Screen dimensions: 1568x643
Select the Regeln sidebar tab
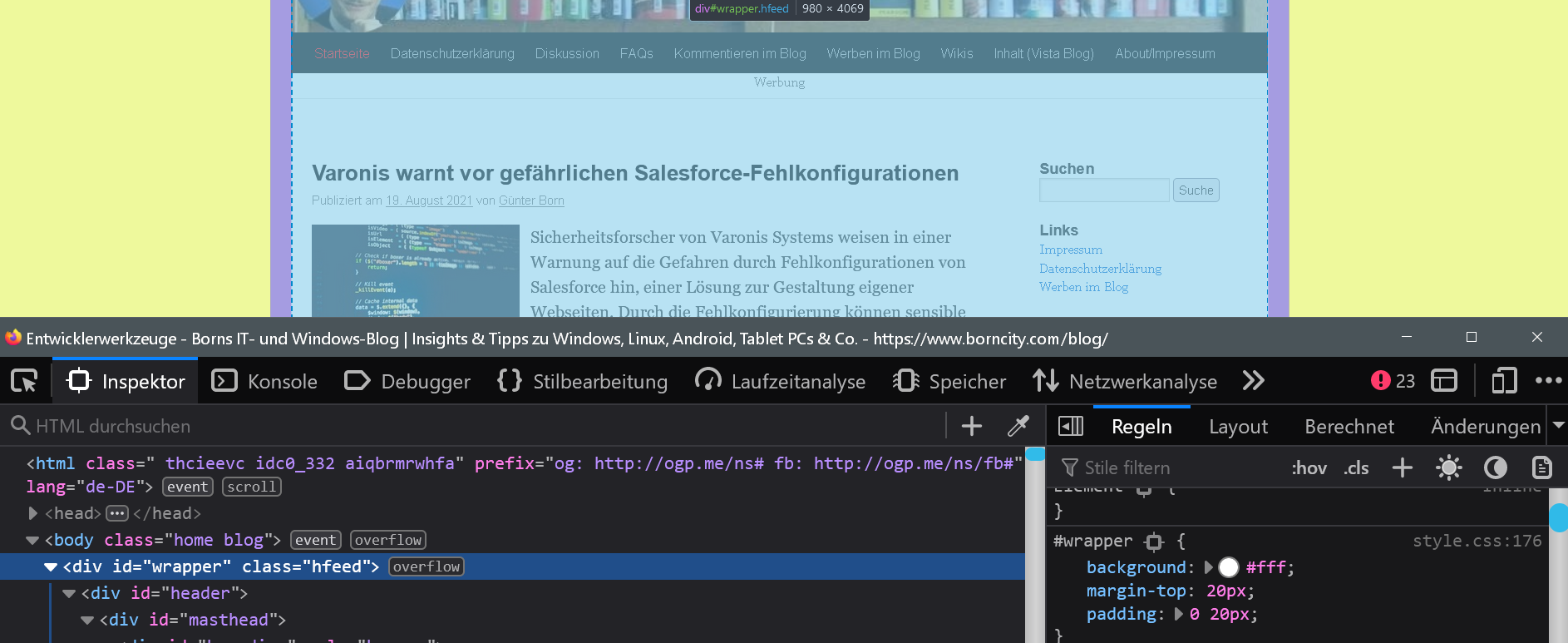click(1141, 427)
